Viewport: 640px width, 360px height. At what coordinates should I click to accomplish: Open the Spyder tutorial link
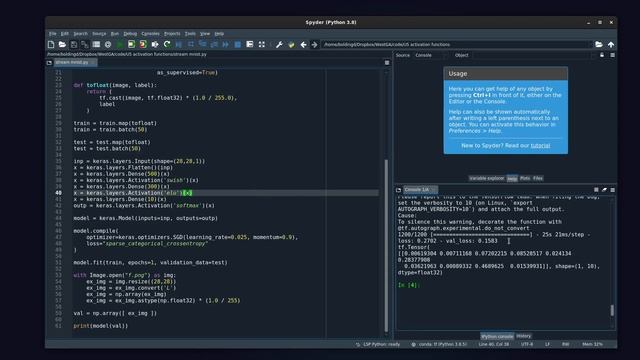[540, 146]
